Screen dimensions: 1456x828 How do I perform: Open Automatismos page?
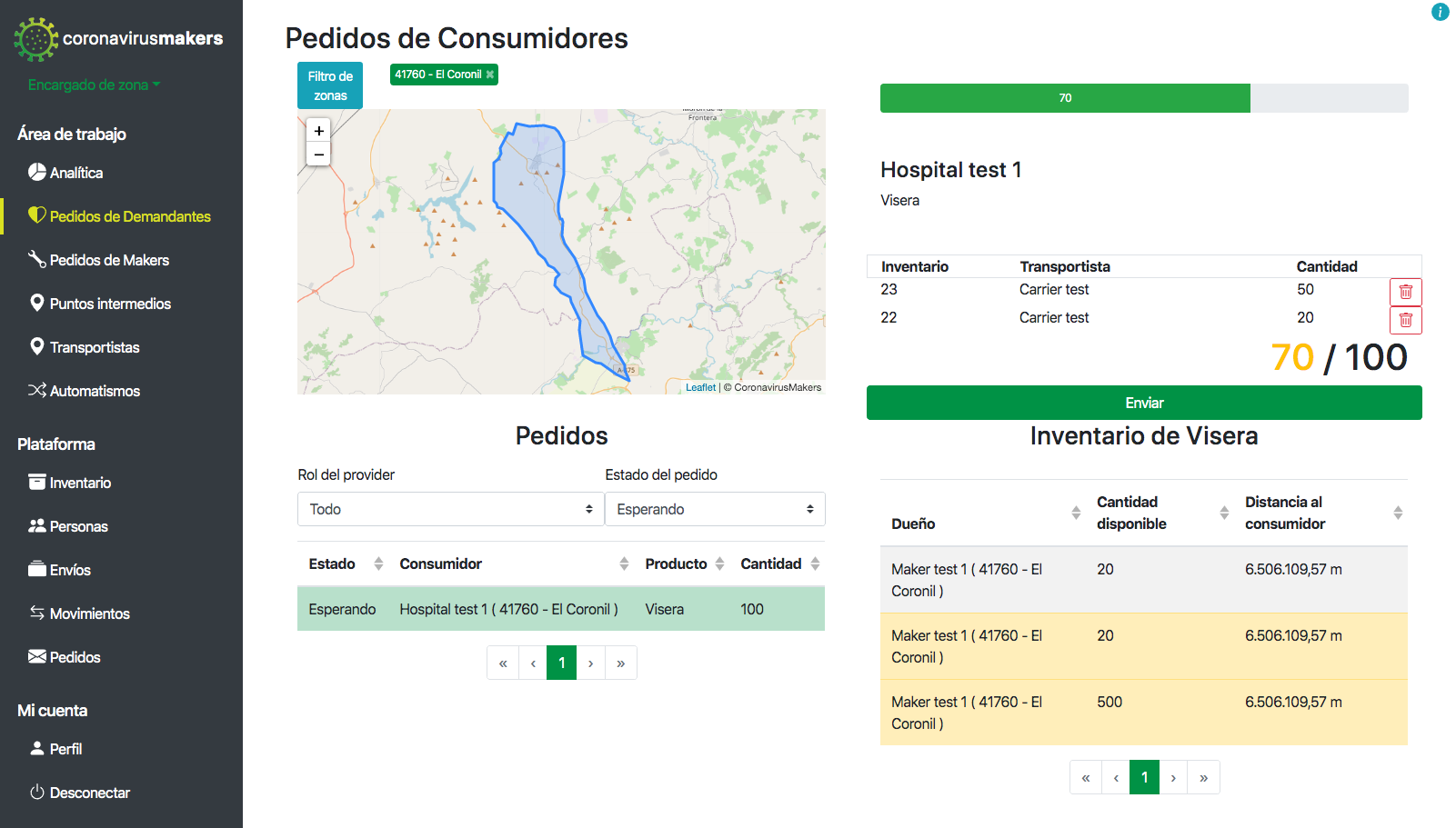[x=95, y=391]
